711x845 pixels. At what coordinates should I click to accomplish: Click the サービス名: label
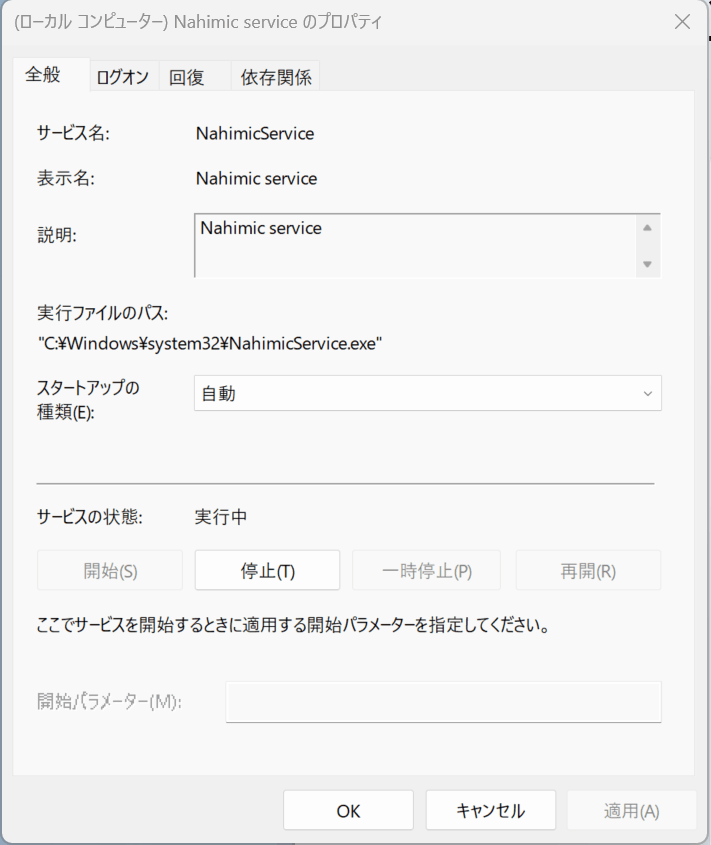point(73,133)
